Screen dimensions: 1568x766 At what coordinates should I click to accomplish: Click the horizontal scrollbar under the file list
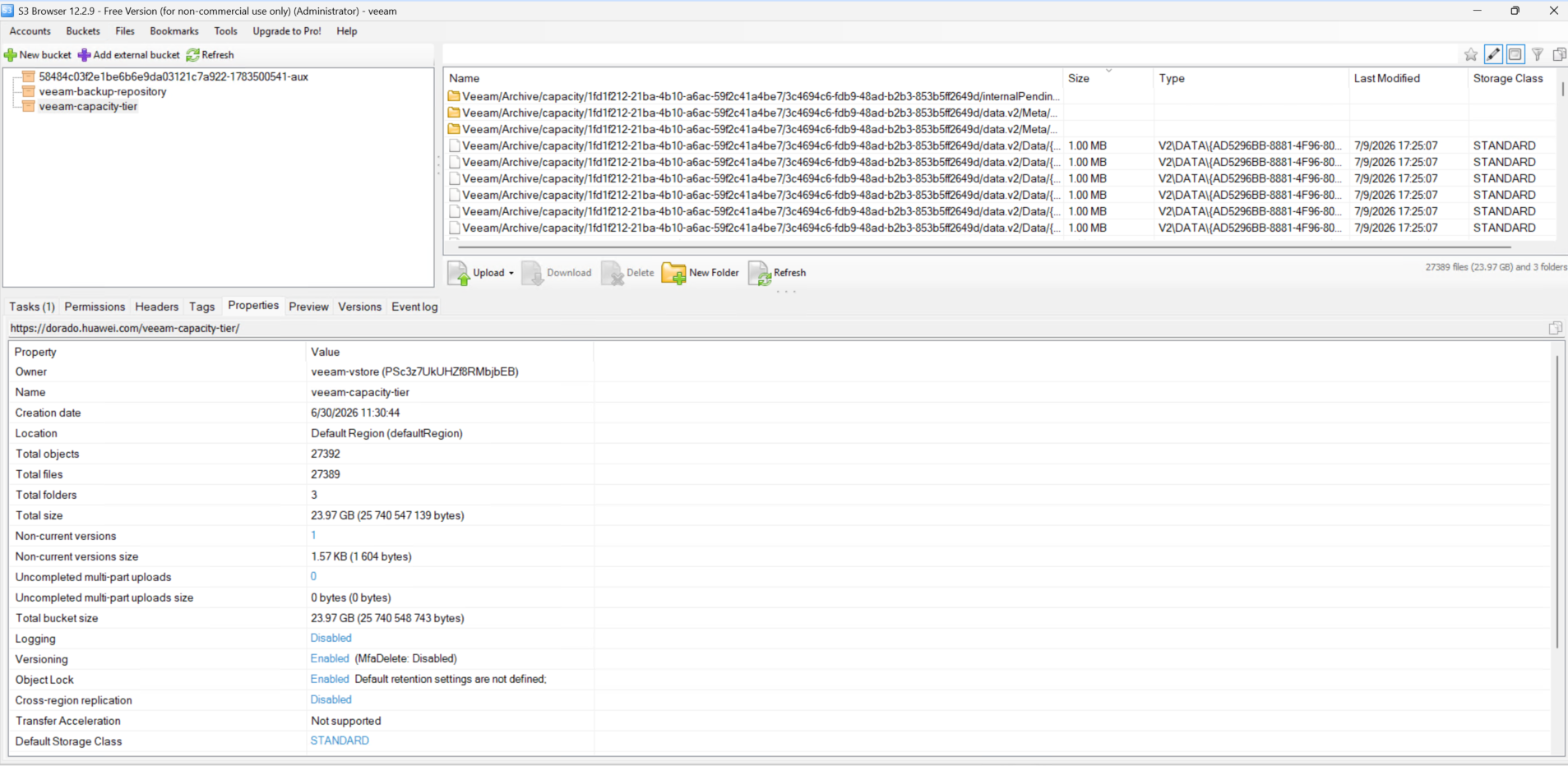point(985,247)
